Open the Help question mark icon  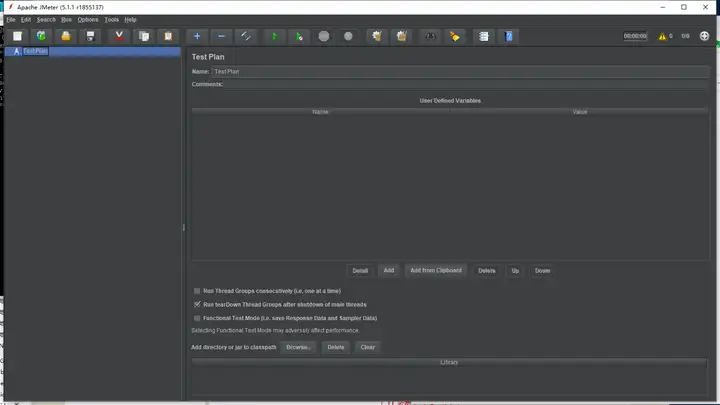coord(508,36)
